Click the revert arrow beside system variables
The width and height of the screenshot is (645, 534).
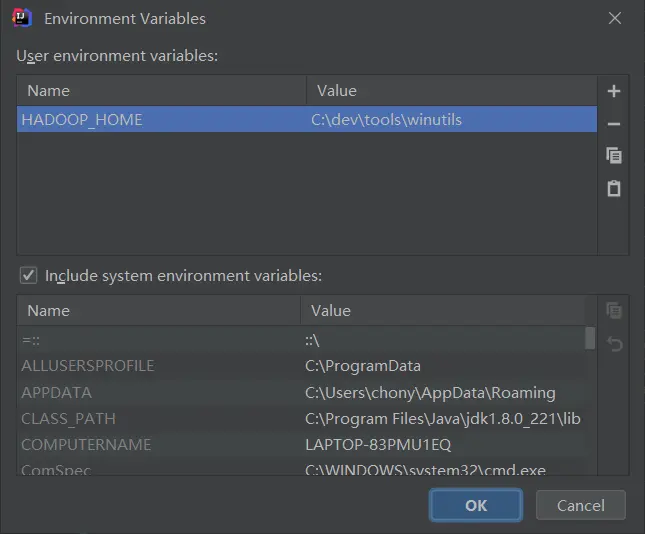615,343
